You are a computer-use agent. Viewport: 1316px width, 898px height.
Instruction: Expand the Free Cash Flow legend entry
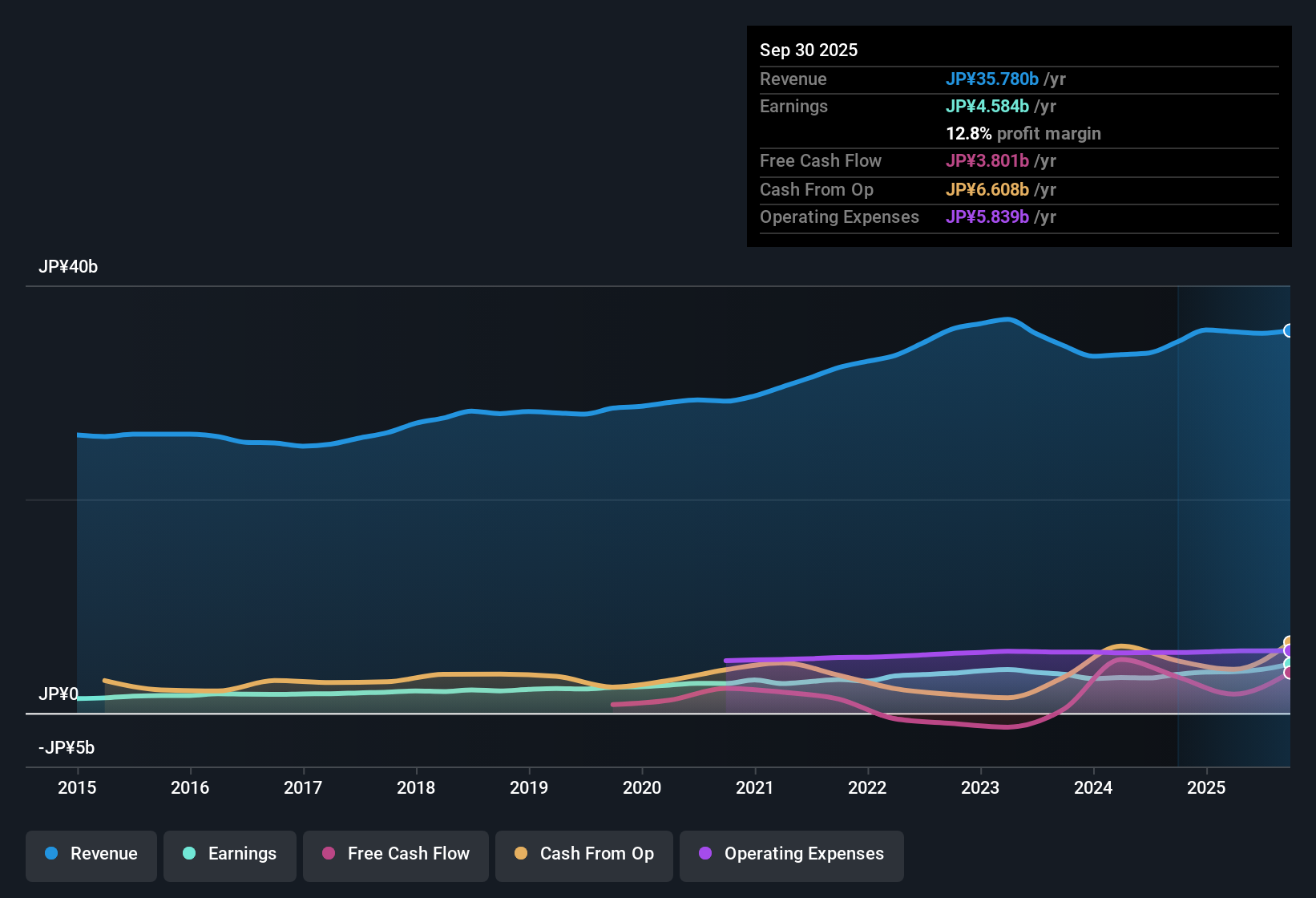coord(395,854)
